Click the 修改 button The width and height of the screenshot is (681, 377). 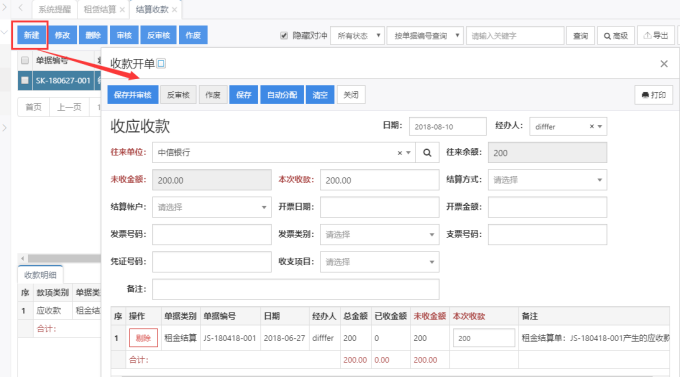pos(63,35)
